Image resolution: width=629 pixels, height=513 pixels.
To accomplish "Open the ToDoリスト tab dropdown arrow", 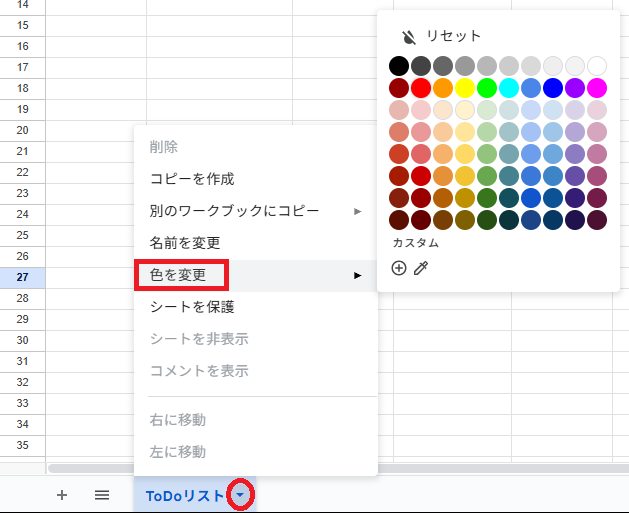I will [240, 496].
